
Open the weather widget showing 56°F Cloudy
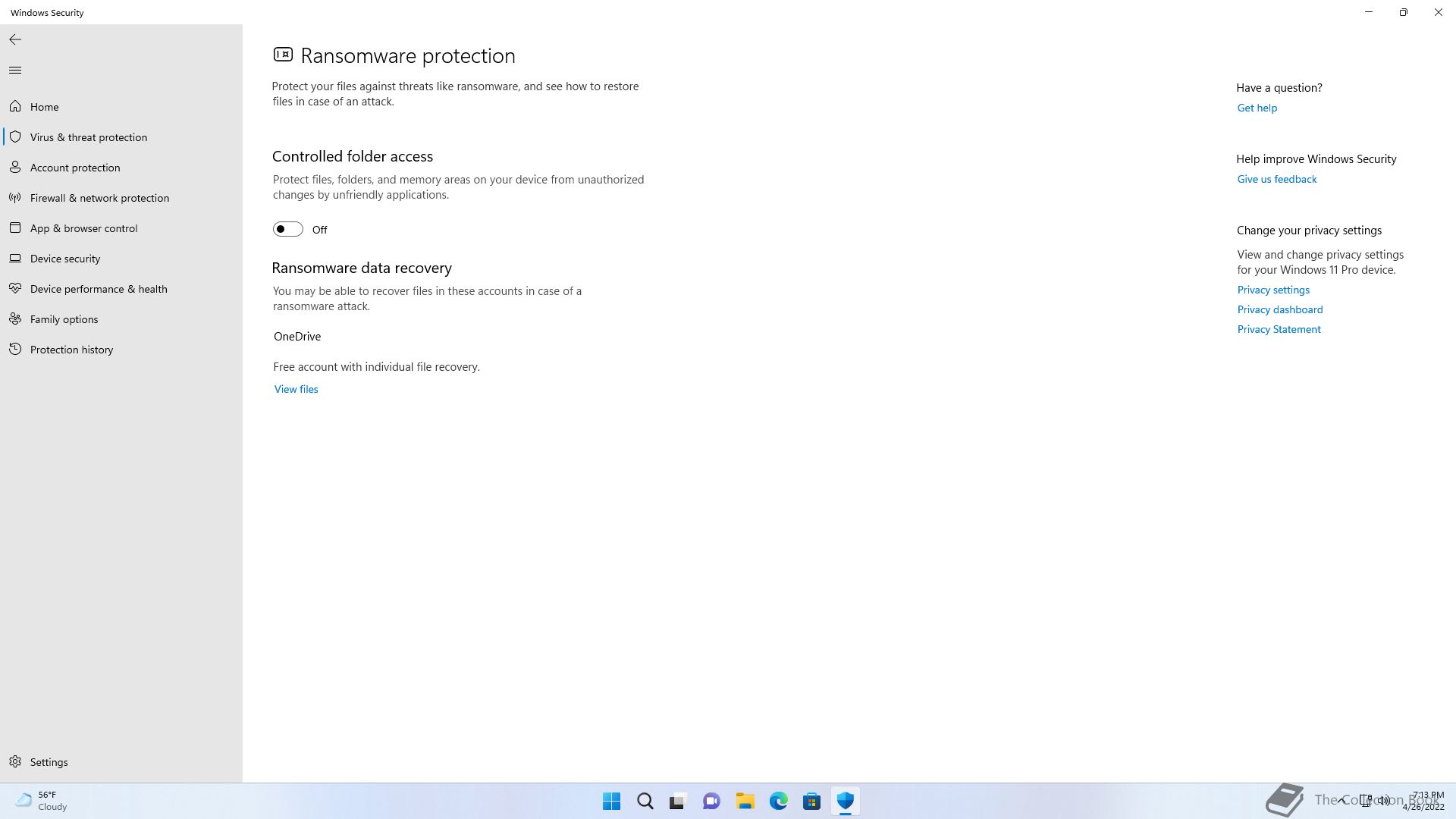click(x=42, y=801)
